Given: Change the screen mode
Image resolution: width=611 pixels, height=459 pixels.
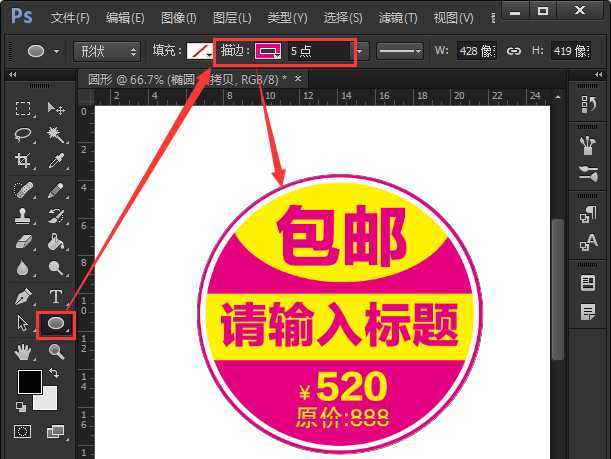Looking at the screenshot, I should (56, 432).
